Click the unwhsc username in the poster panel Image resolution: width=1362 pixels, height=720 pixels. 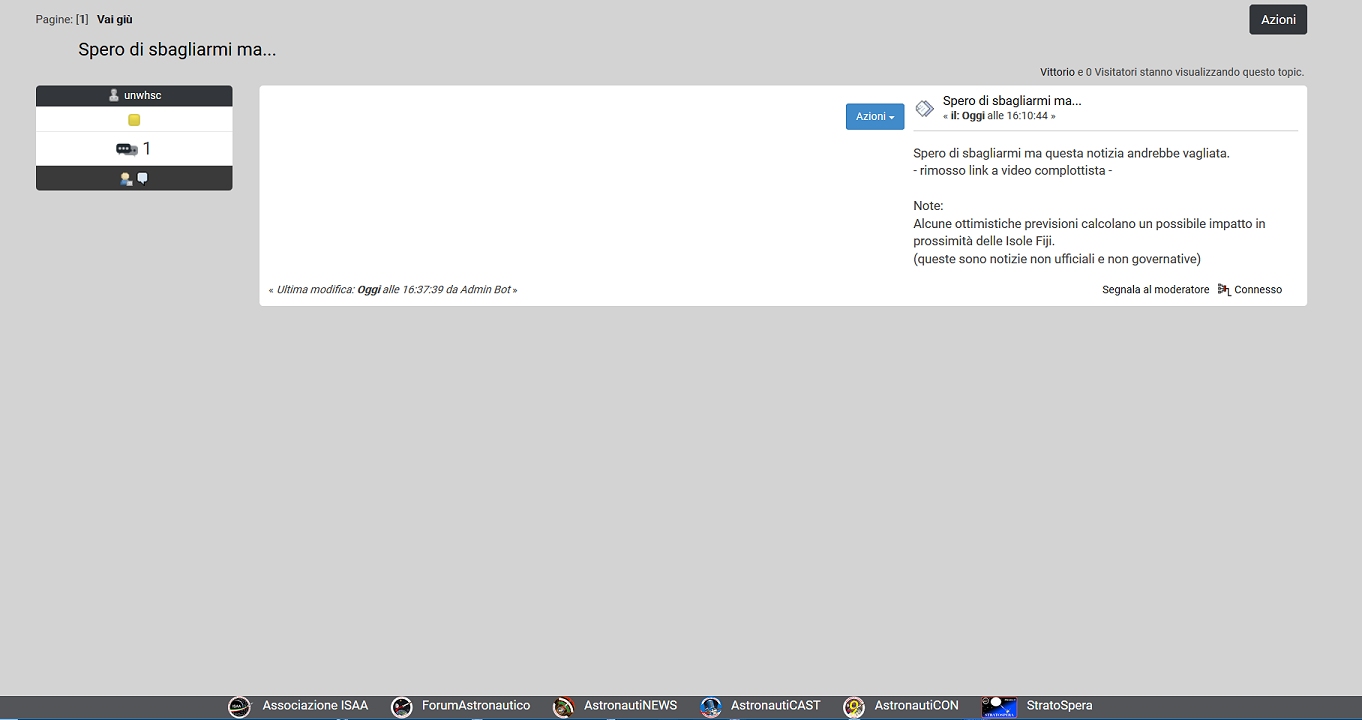tap(142, 95)
